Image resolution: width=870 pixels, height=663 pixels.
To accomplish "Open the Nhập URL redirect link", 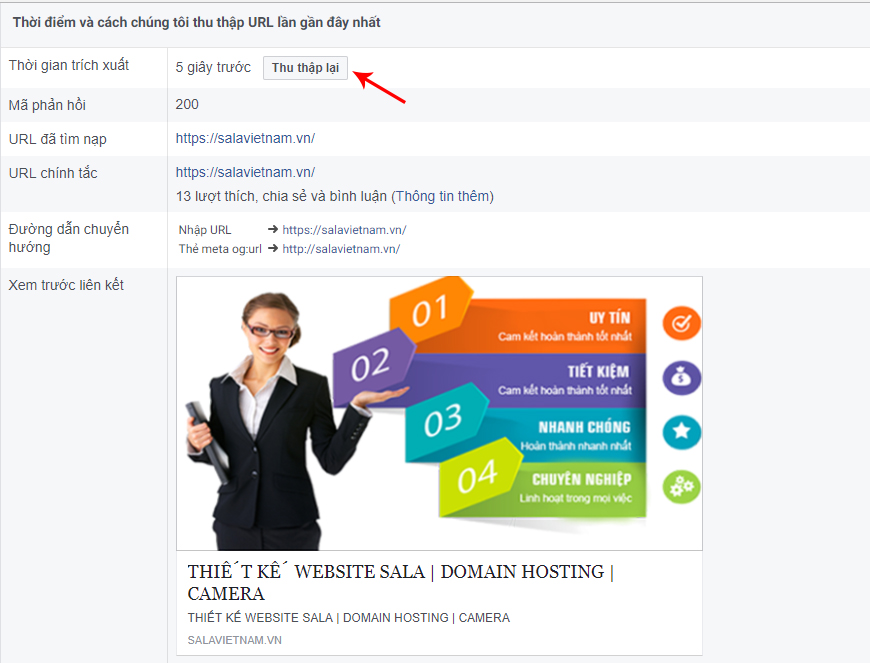I will click(x=344, y=230).
